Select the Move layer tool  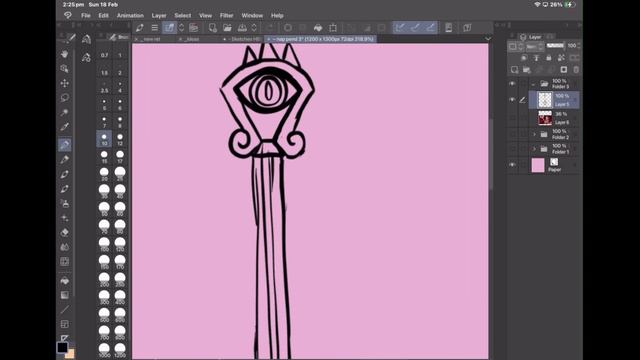click(64, 83)
